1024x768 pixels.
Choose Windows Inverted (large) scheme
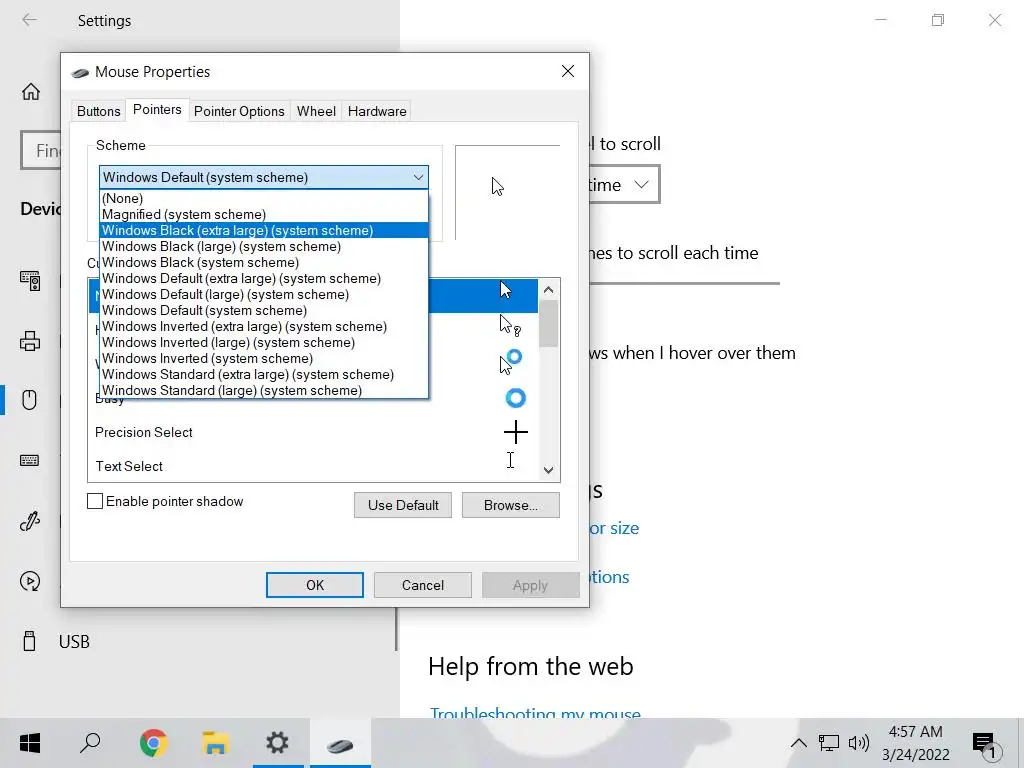pyautogui.click(x=264, y=342)
